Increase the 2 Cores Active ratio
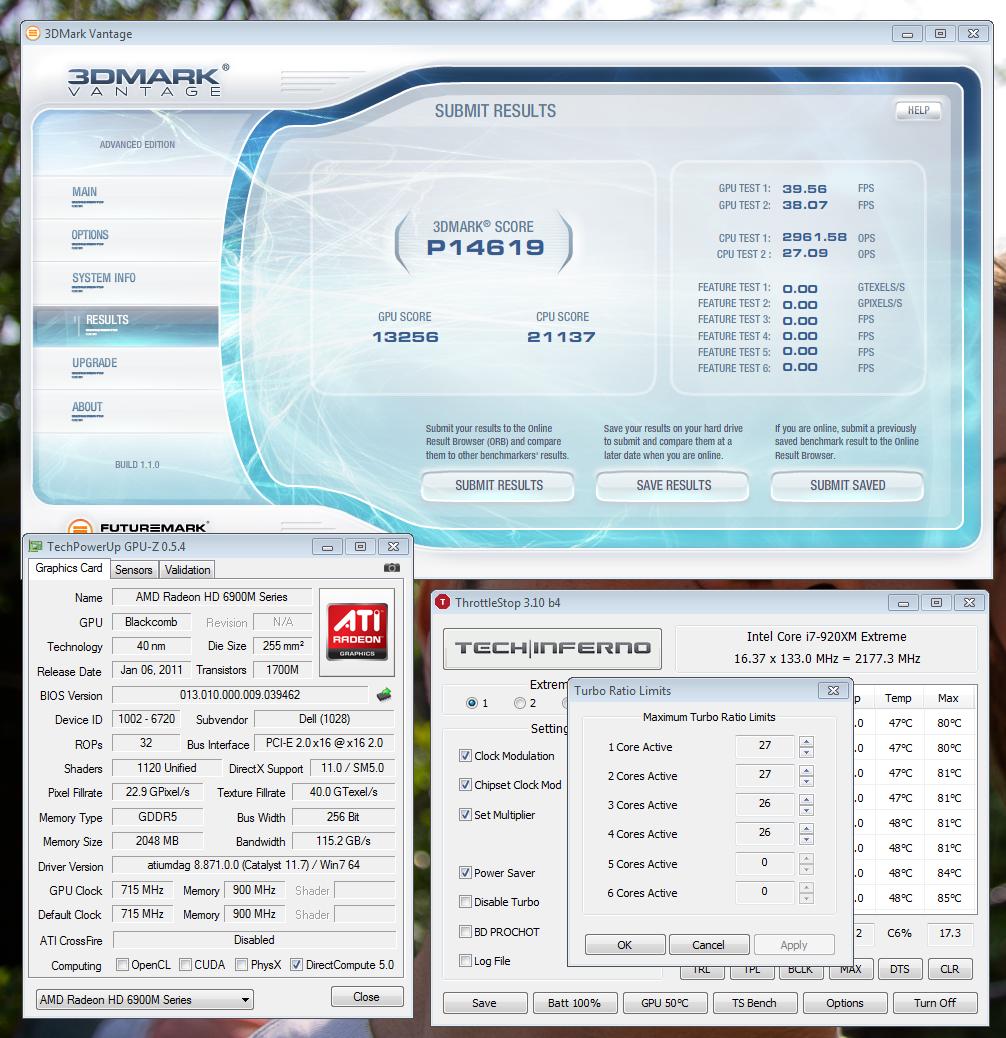Viewport: 1006px width, 1038px height. [x=806, y=771]
